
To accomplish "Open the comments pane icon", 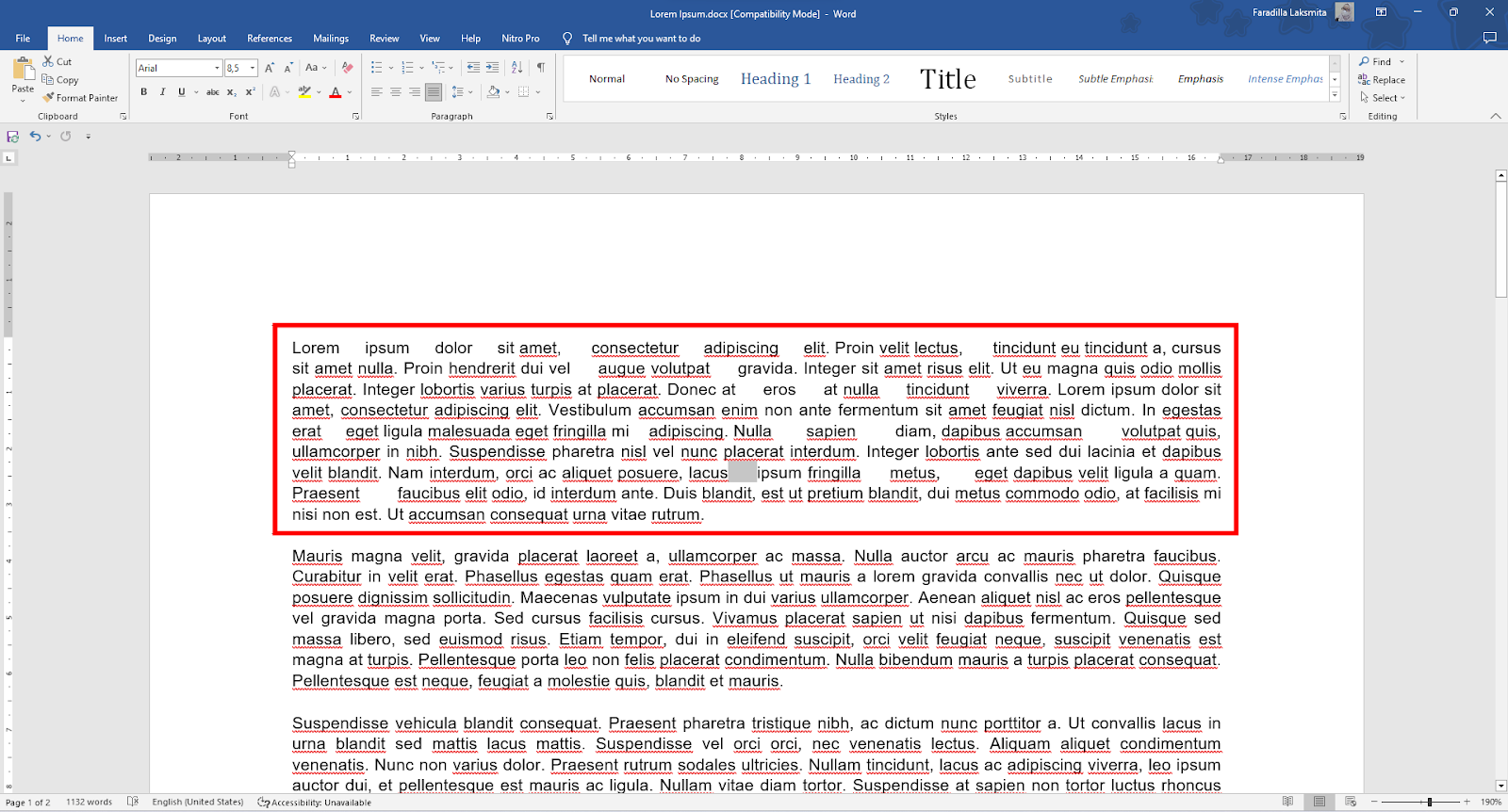I will (1489, 38).
